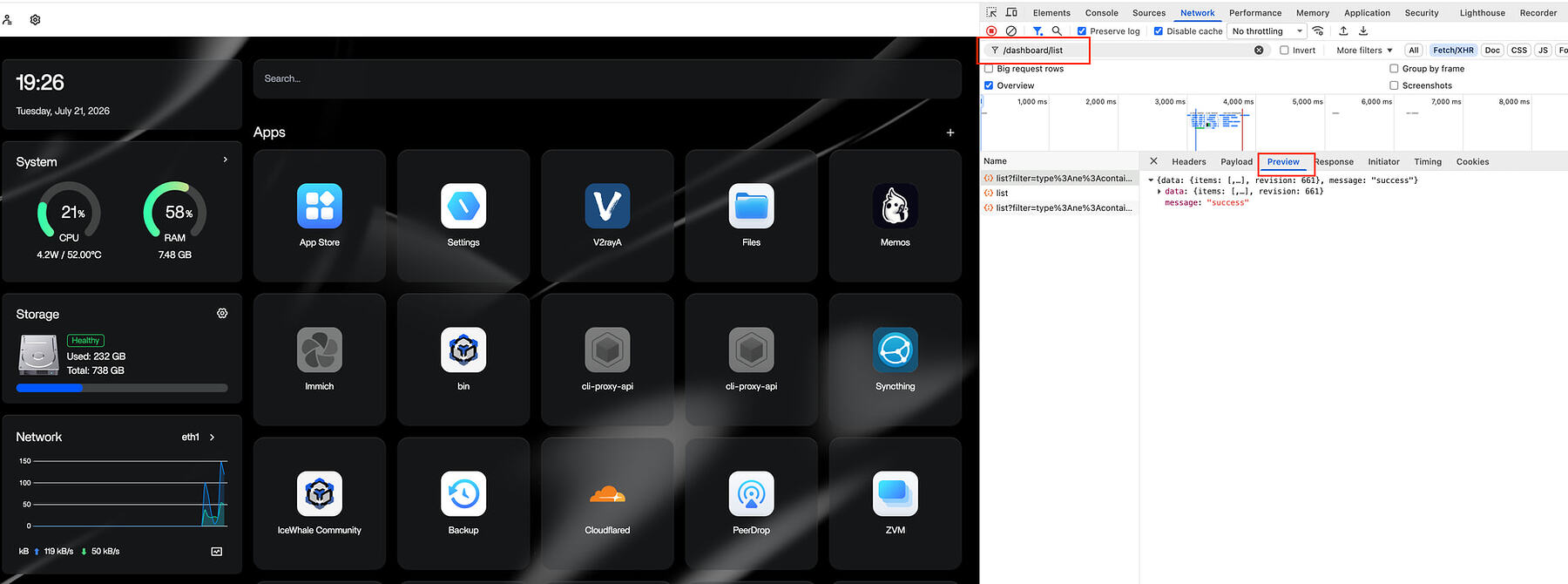Image resolution: width=1568 pixels, height=584 pixels.
Task: Expand the data object in preview
Action: (x=1159, y=191)
